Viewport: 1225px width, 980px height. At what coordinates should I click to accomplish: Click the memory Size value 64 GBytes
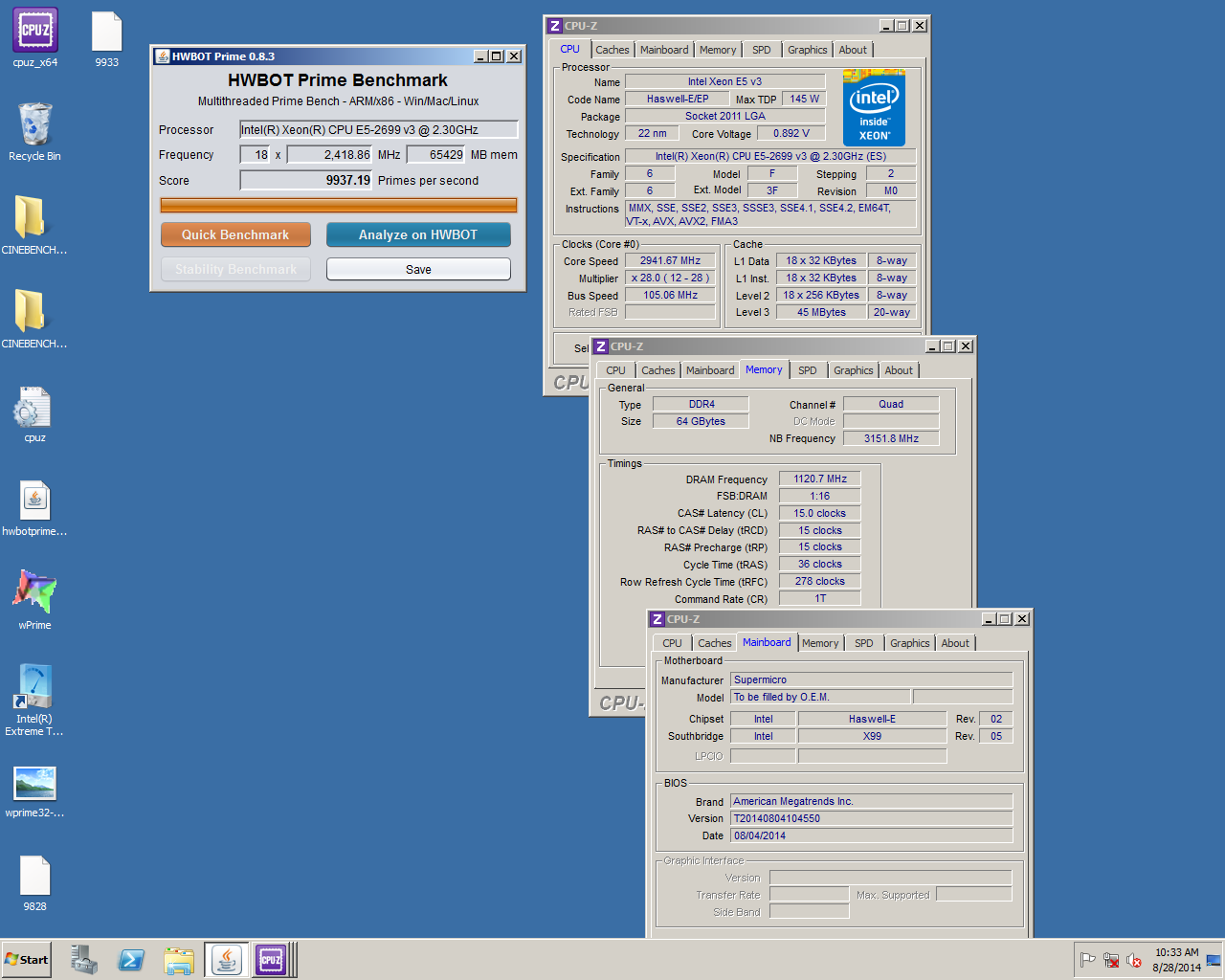click(x=701, y=421)
